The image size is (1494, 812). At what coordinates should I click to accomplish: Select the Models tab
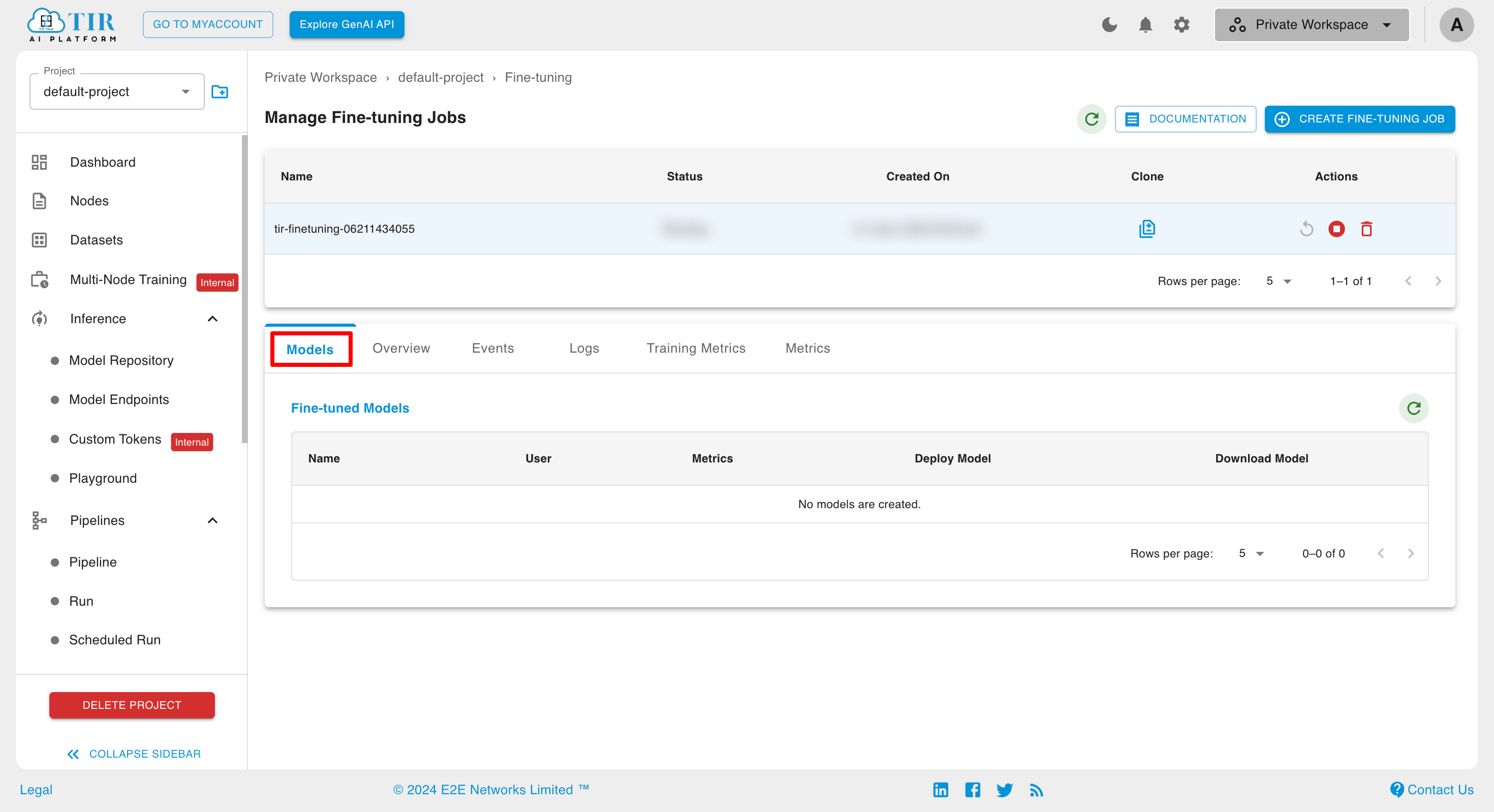pyautogui.click(x=310, y=349)
